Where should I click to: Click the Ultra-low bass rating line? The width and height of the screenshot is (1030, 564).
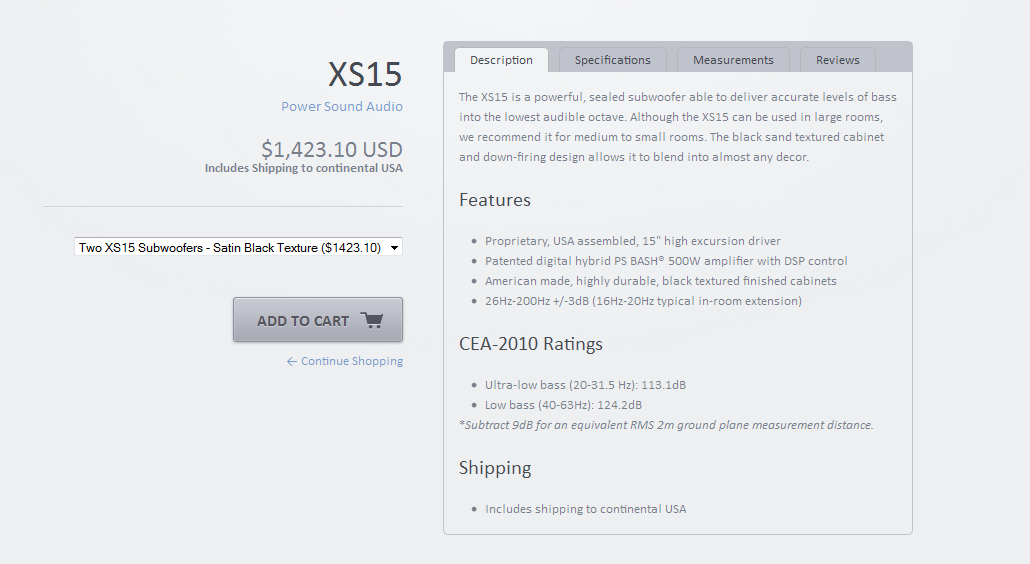pos(585,385)
